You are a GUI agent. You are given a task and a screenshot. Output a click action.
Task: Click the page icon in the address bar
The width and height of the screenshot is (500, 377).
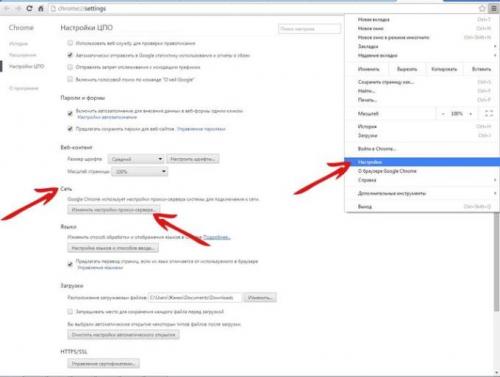click(53, 9)
